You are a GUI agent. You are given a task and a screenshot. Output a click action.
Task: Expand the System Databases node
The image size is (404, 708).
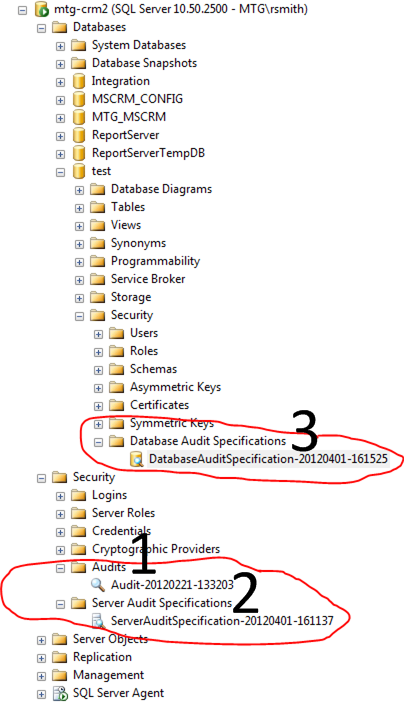tap(60, 46)
